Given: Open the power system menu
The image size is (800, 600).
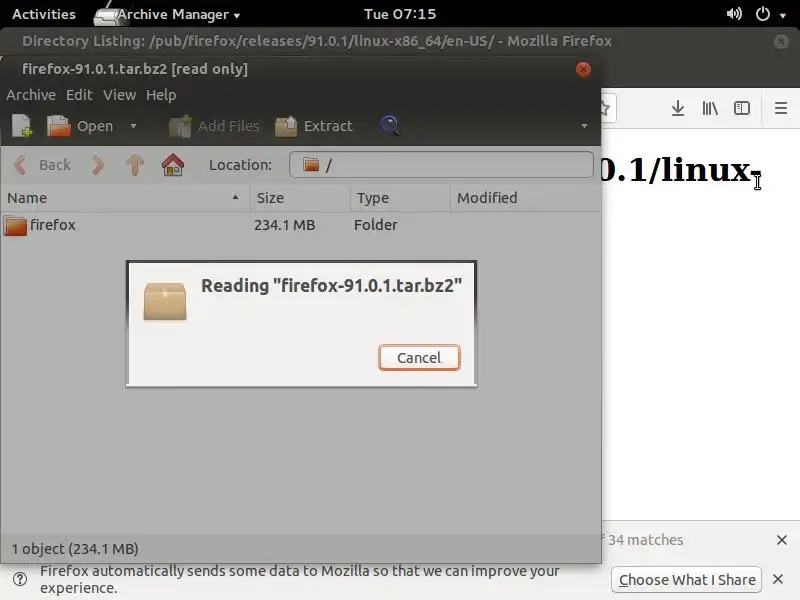Looking at the screenshot, I should point(769,14).
